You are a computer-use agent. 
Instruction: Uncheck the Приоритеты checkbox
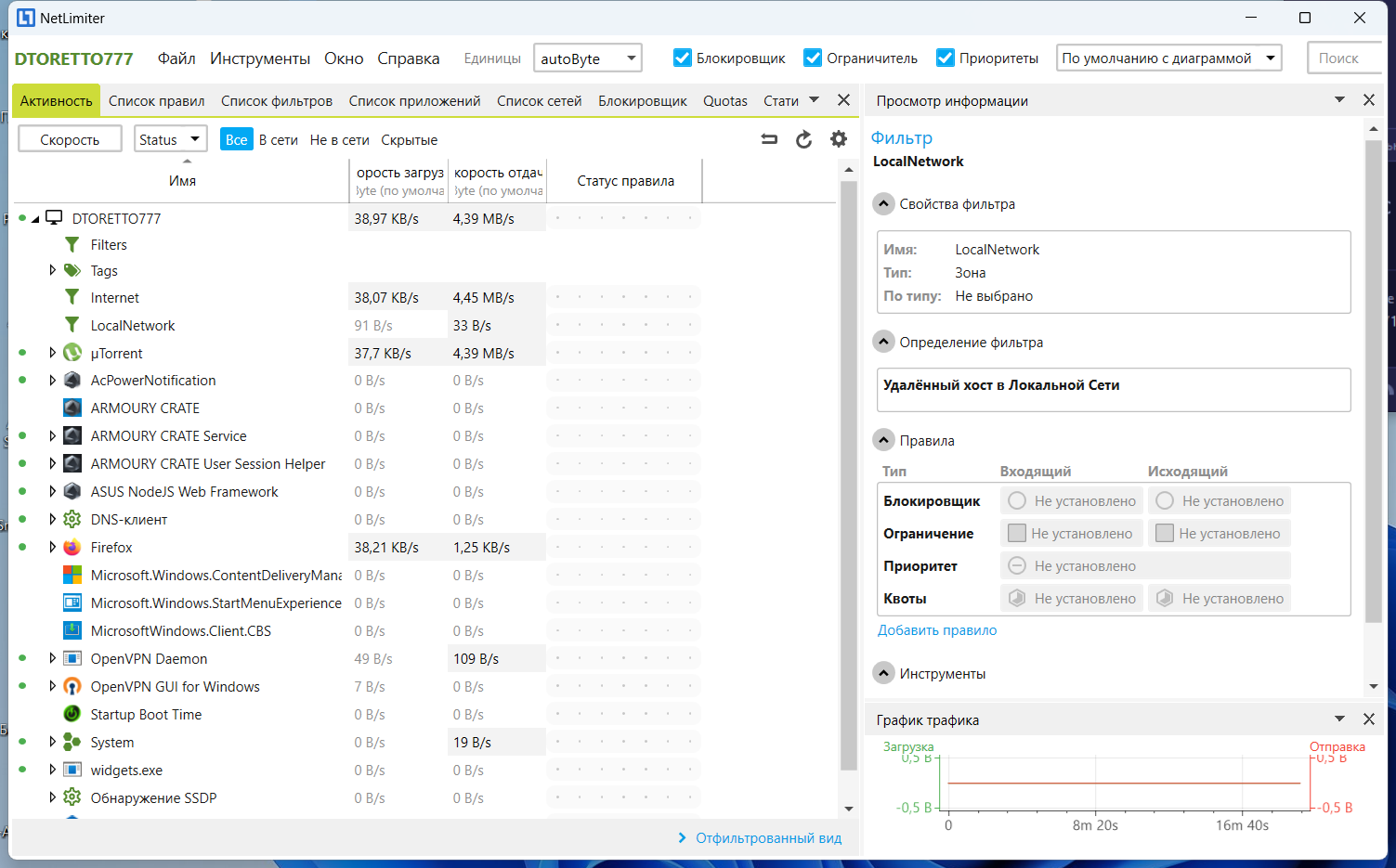coord(946,58)
